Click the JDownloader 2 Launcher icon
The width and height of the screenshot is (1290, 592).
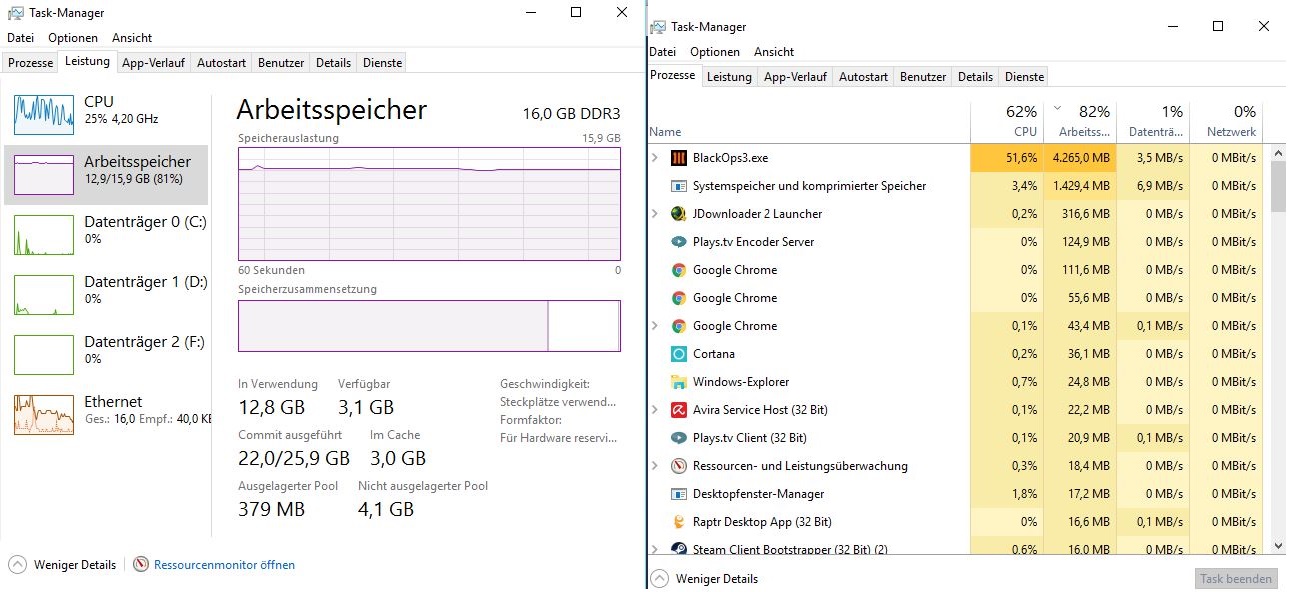pyautogui.click(x=678, y=214)
